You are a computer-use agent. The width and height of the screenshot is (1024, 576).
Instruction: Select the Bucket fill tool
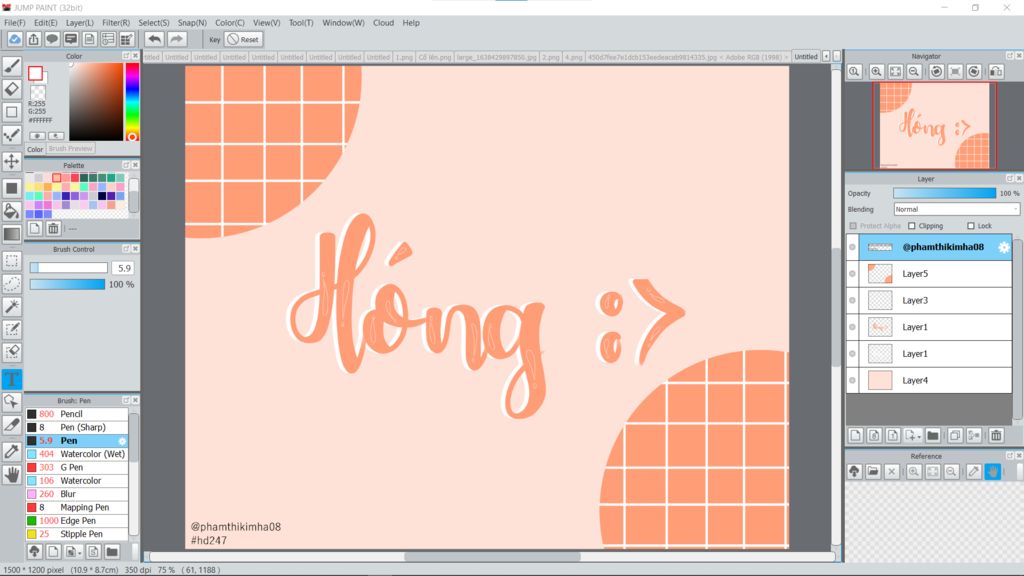click(12, 211)
